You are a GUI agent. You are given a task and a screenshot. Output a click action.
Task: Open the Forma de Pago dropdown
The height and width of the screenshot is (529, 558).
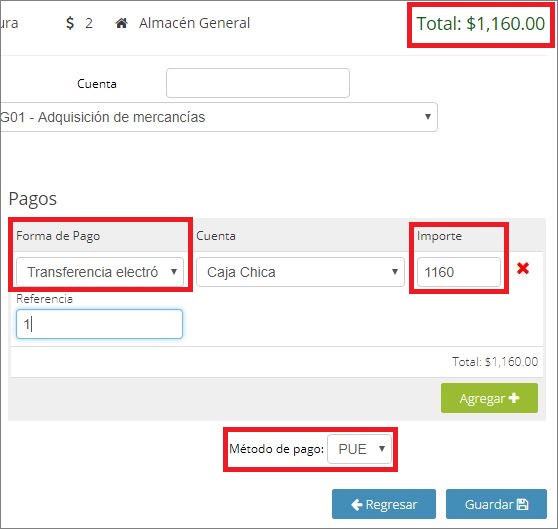coord(100,272)
